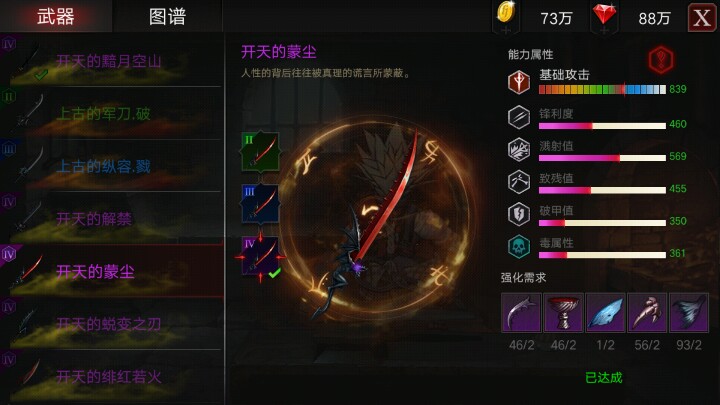The width and height of the screenshot is (720, 405).
Task: Click the goblet material thumbnail showing 46/2
Action: [x=563, y=313]
